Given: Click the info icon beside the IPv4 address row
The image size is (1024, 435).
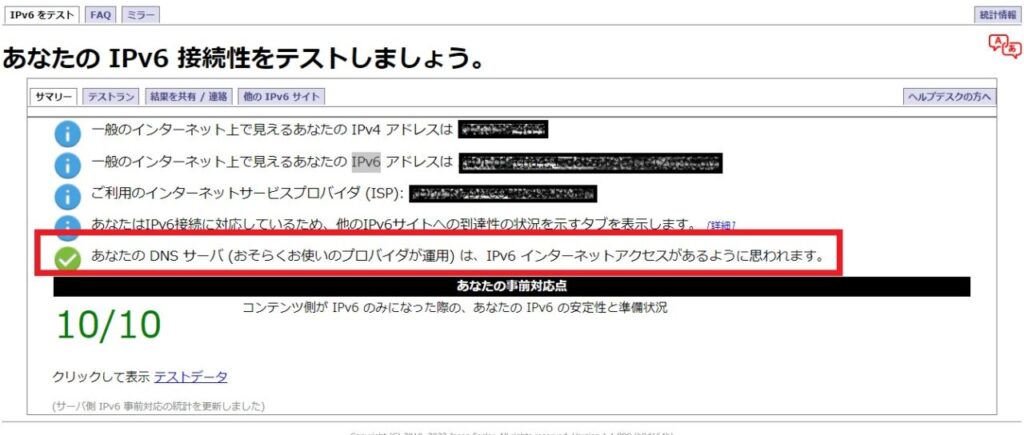Looking at the screenshot, I should (67, 131).
